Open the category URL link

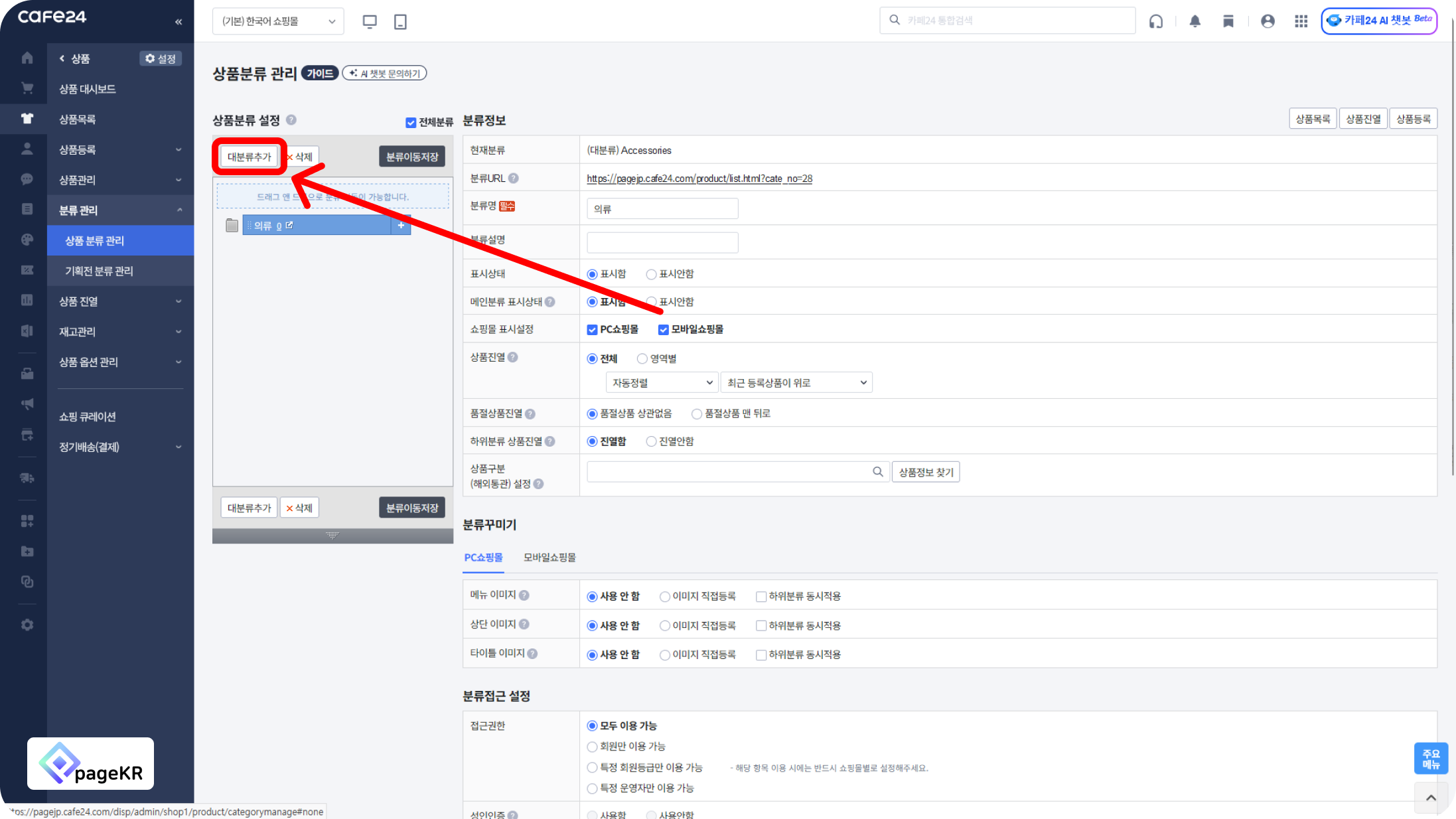click(699, 179)
